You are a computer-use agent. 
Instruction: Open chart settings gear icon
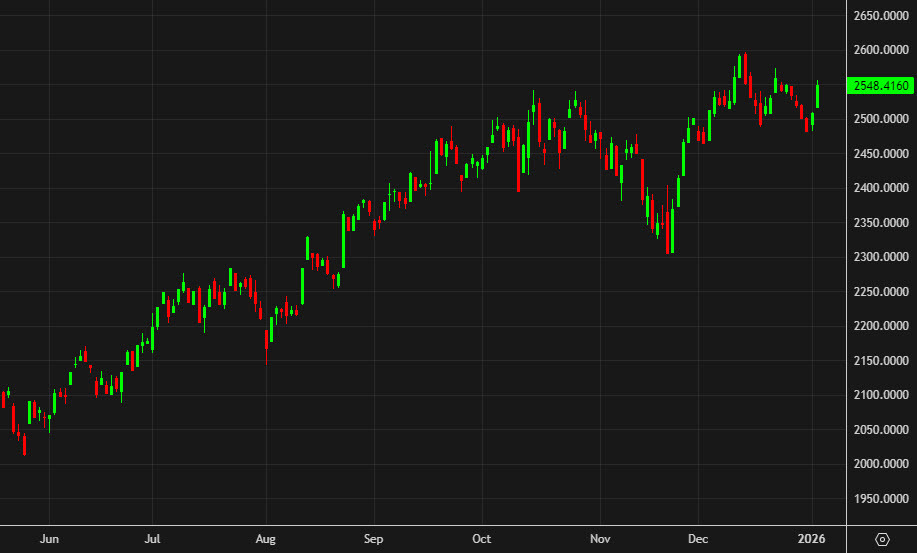pos(882,539)
